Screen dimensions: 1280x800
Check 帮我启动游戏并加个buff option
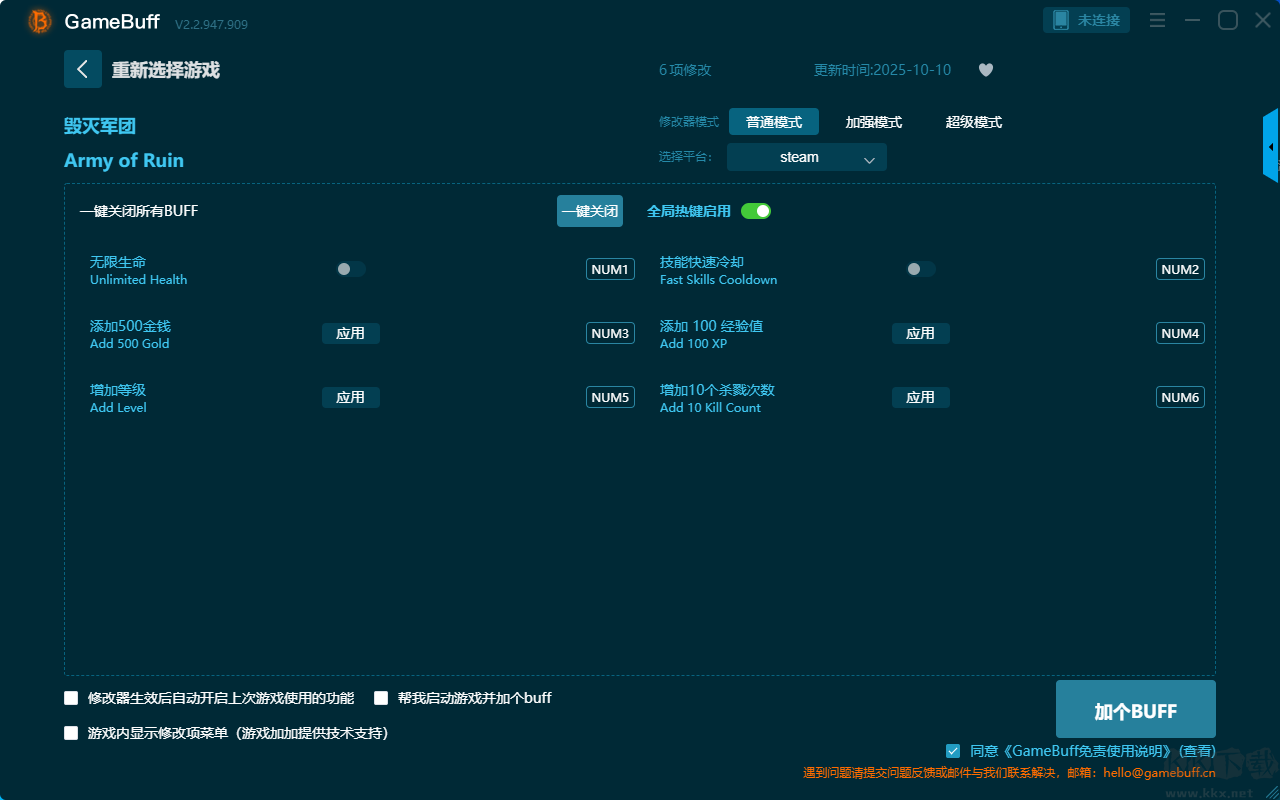[x=381, y=698]
